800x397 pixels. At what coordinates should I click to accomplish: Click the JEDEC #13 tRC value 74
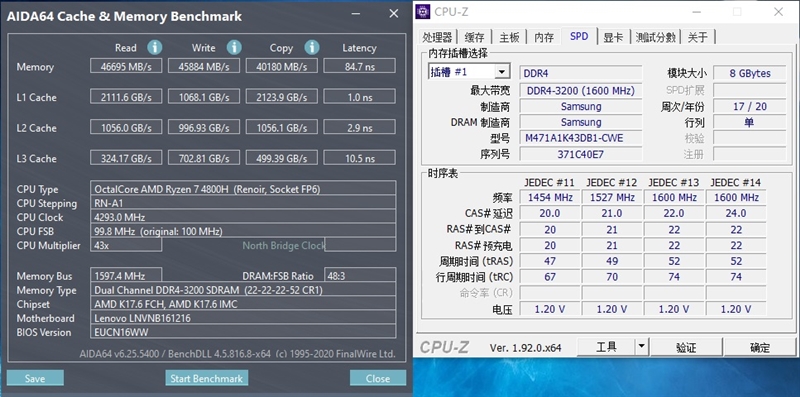[674, 277]
